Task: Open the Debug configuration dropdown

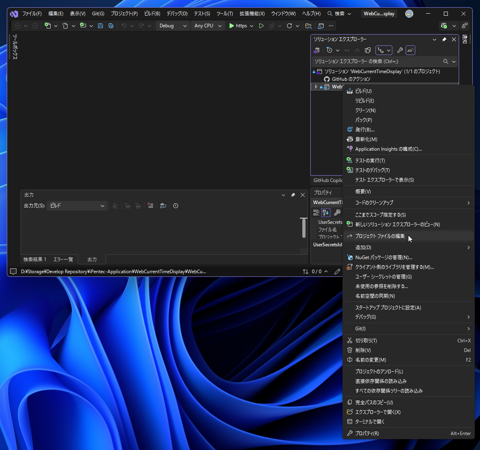Action: 172,26
